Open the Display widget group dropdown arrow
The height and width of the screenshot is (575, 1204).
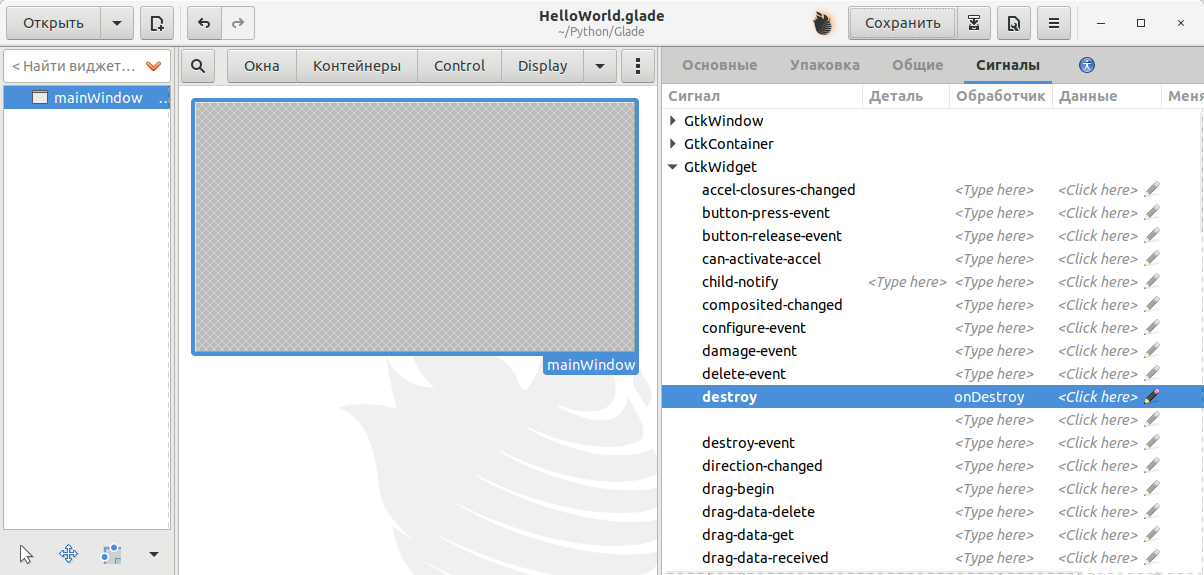click(599, 66)
